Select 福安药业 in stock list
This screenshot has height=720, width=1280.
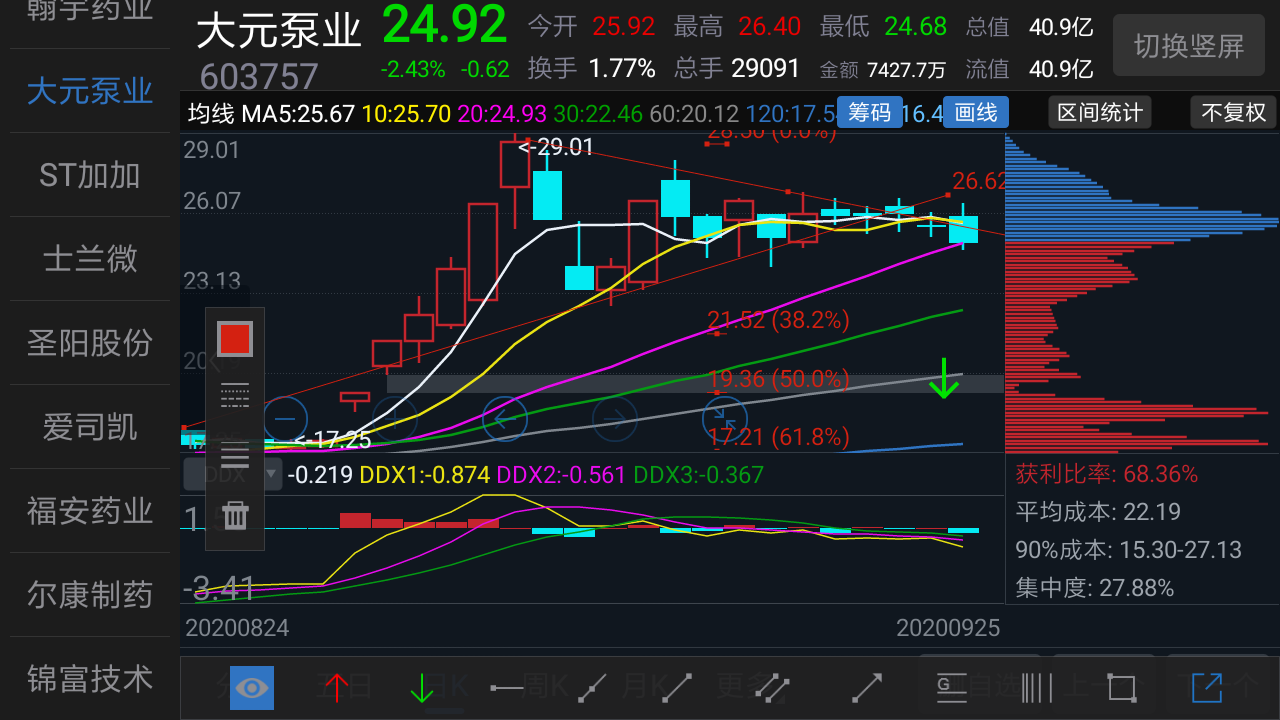[x=90, y=511]
